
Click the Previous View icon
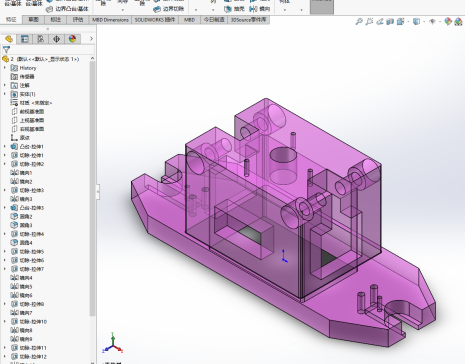point(380,22)
